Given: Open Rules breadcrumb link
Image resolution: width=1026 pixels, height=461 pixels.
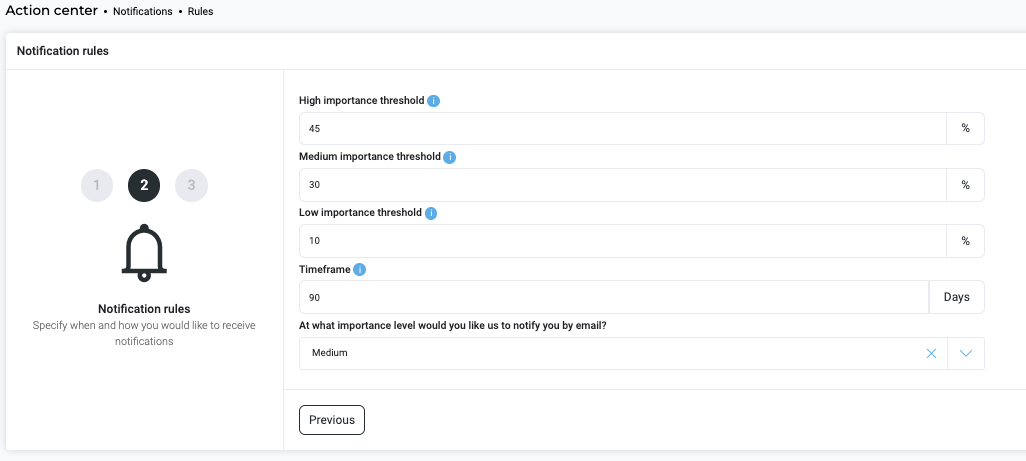Looking at the screenshot, I should pyautogui.click(x=200, y=12).
